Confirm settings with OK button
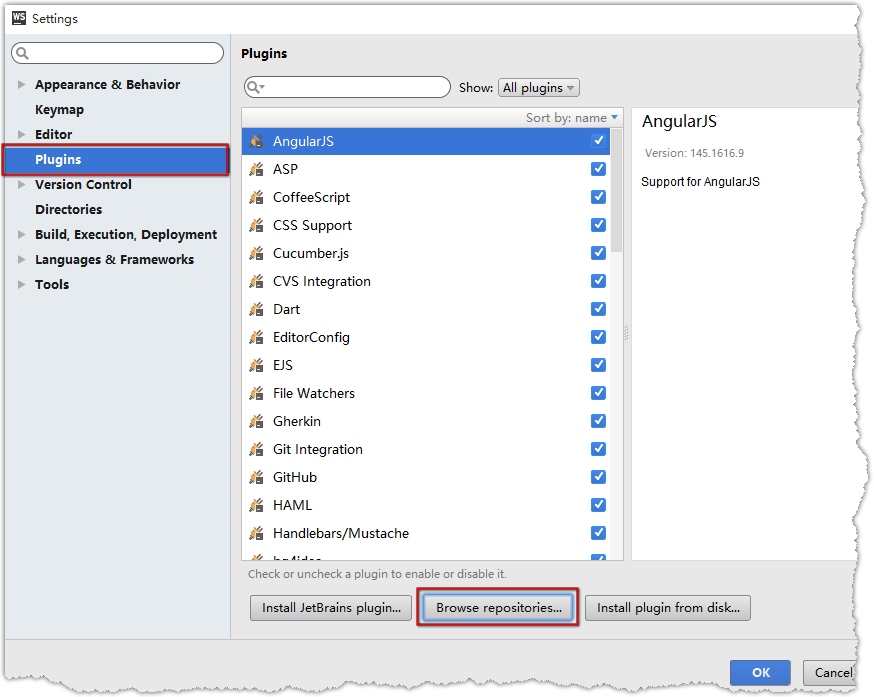The height and width of the screenshot is (697, 874). pos(760,672)
